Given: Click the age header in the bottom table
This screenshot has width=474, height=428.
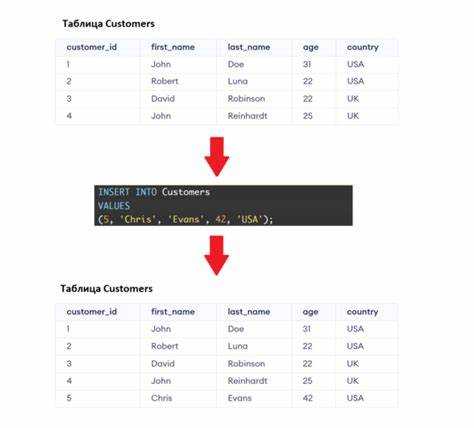Looking at the screenshot, I should [310, 312].
